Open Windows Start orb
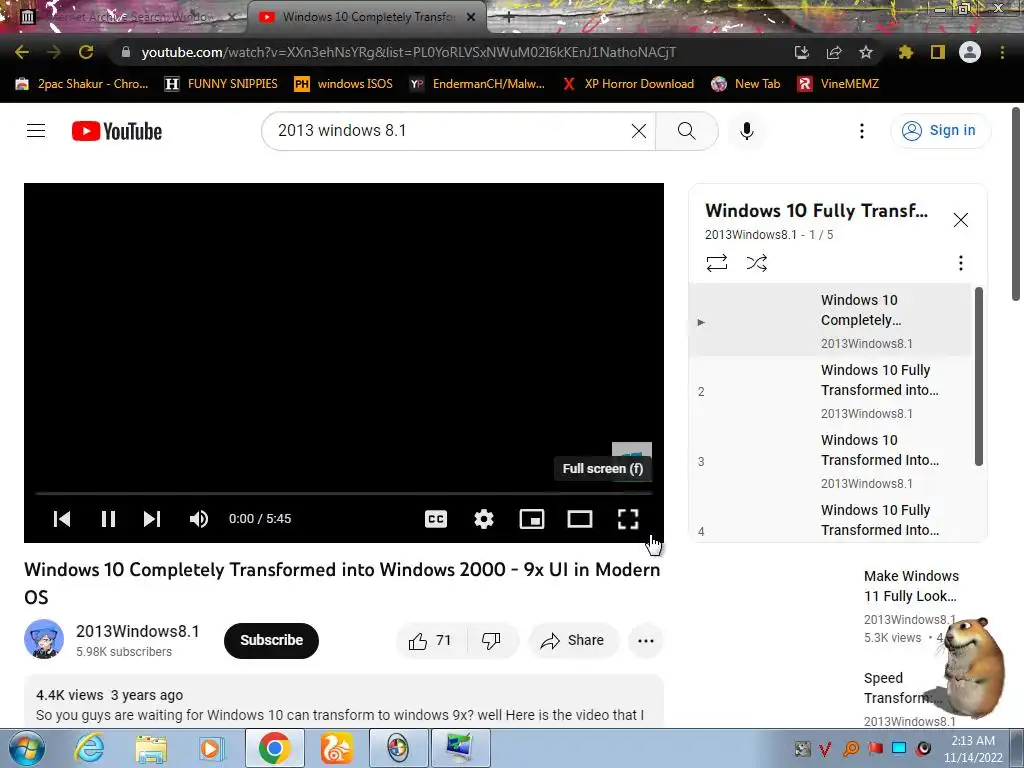 (x=27, y=748)
